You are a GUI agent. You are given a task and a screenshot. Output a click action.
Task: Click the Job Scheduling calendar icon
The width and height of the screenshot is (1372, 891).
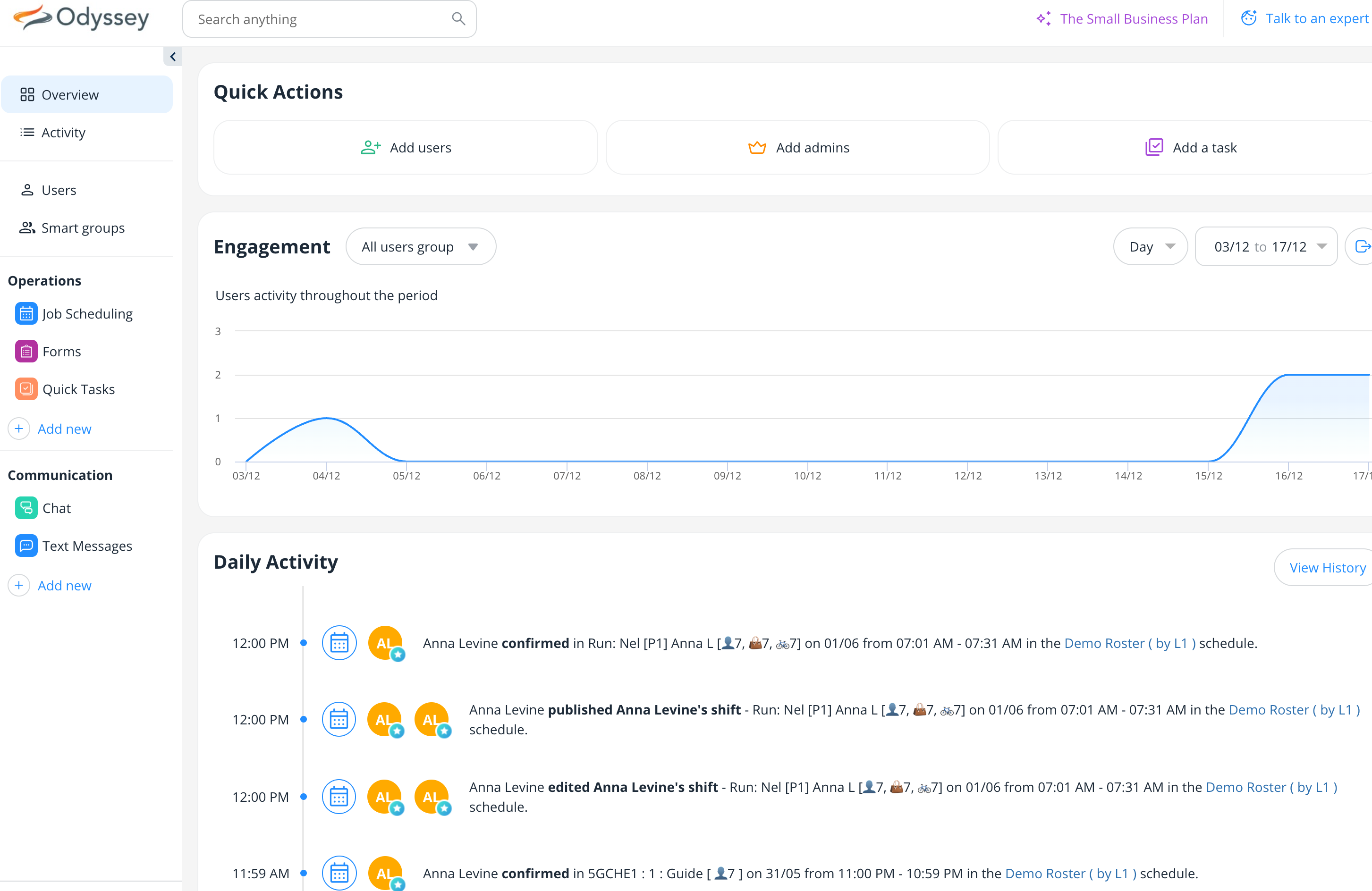coord(26,313)
